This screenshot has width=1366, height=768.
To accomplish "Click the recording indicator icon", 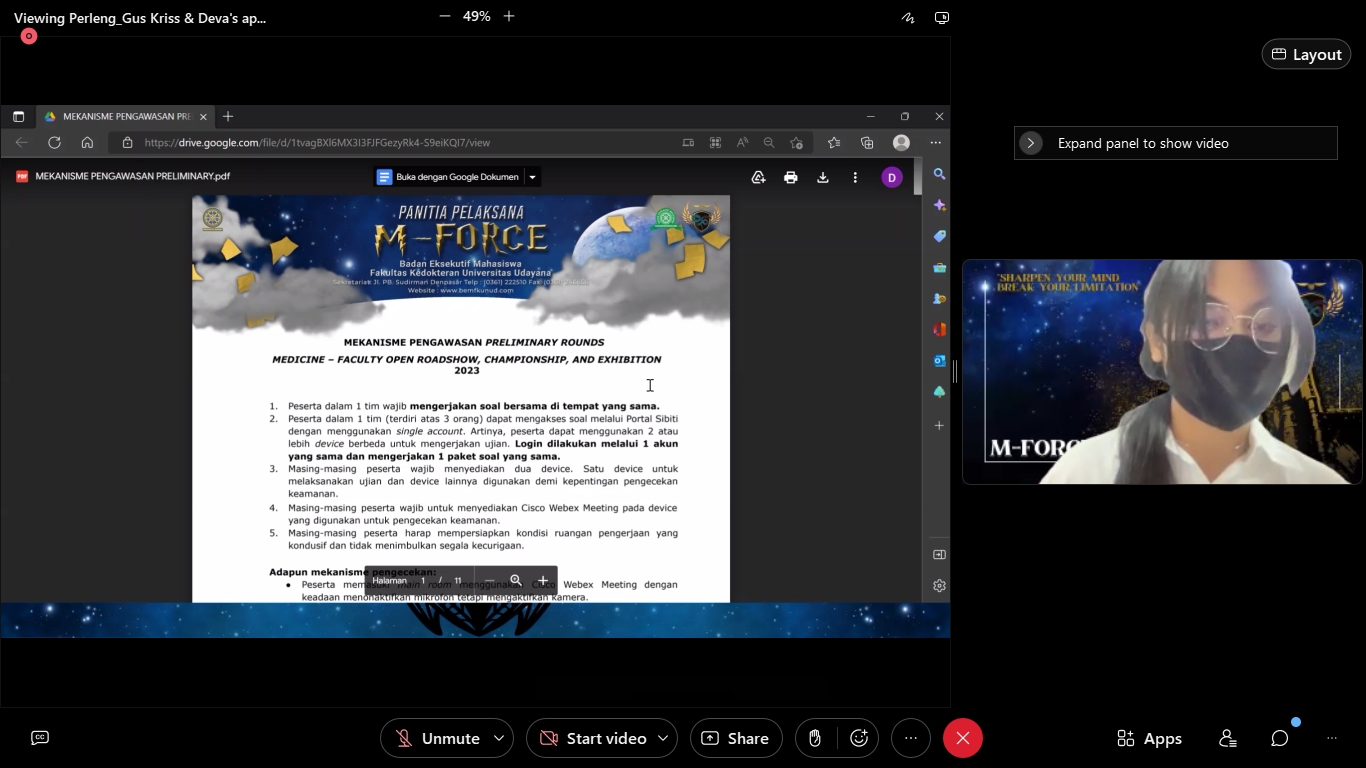I will (29, 36).
